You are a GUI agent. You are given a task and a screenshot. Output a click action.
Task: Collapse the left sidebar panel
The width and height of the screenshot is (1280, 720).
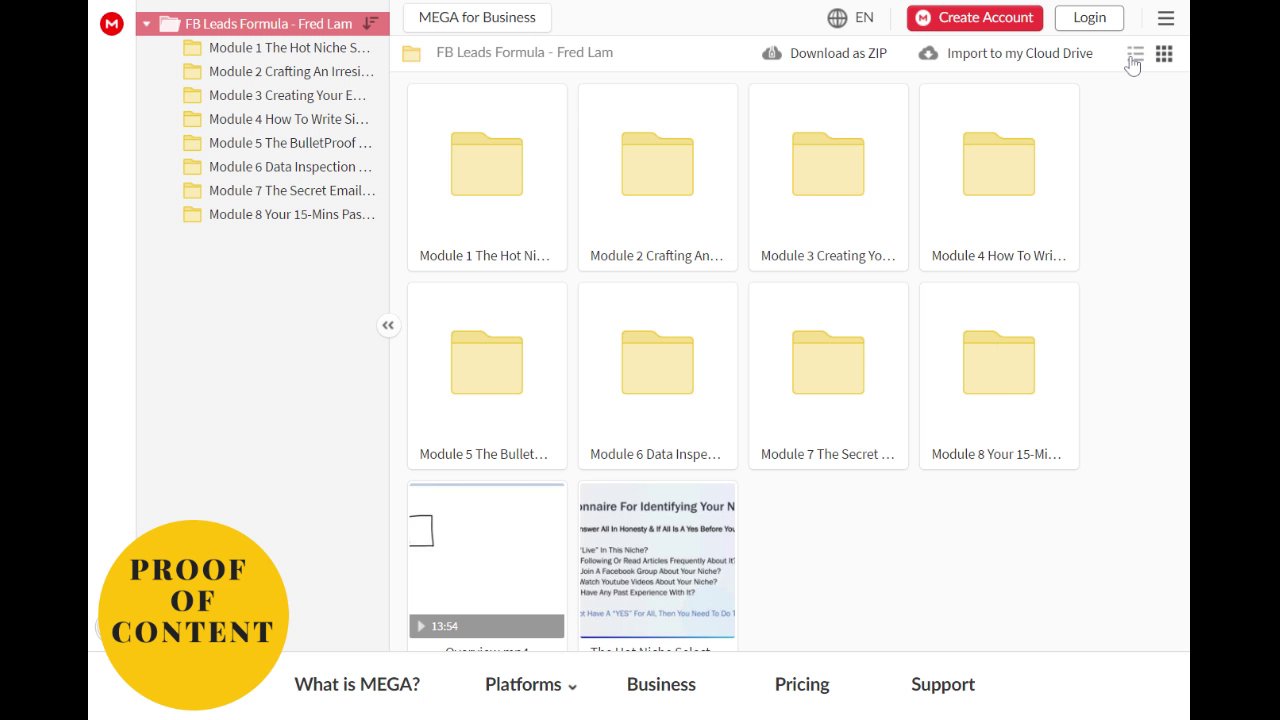[388, 325]
